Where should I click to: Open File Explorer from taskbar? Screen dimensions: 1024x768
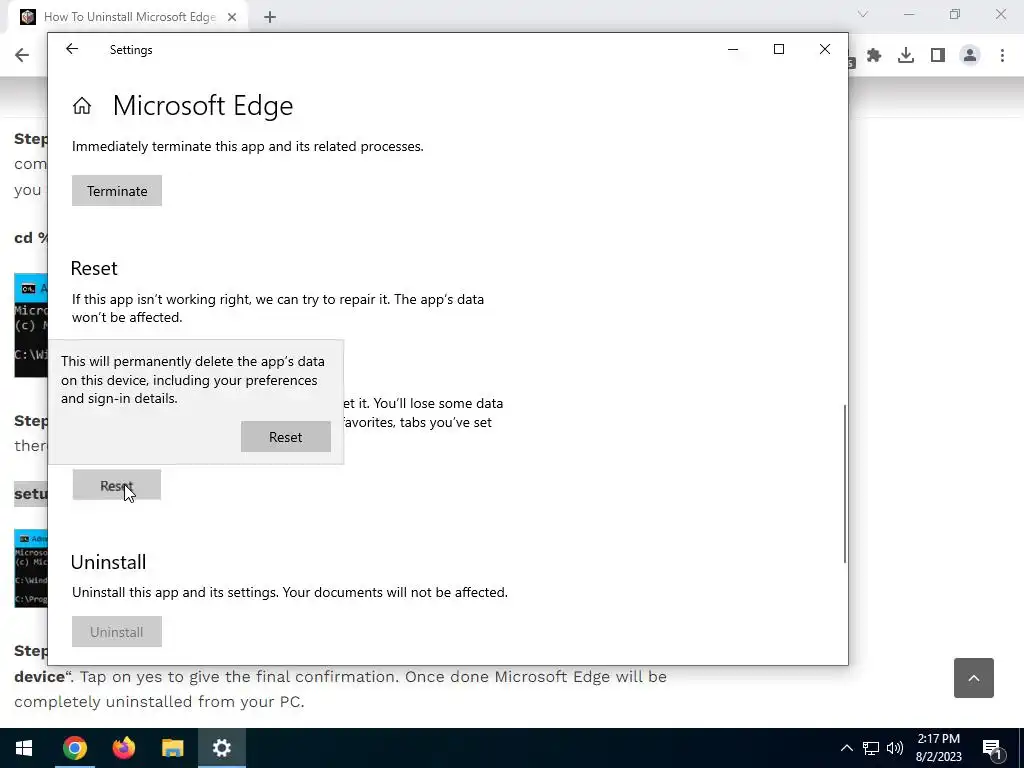point(172,748)
